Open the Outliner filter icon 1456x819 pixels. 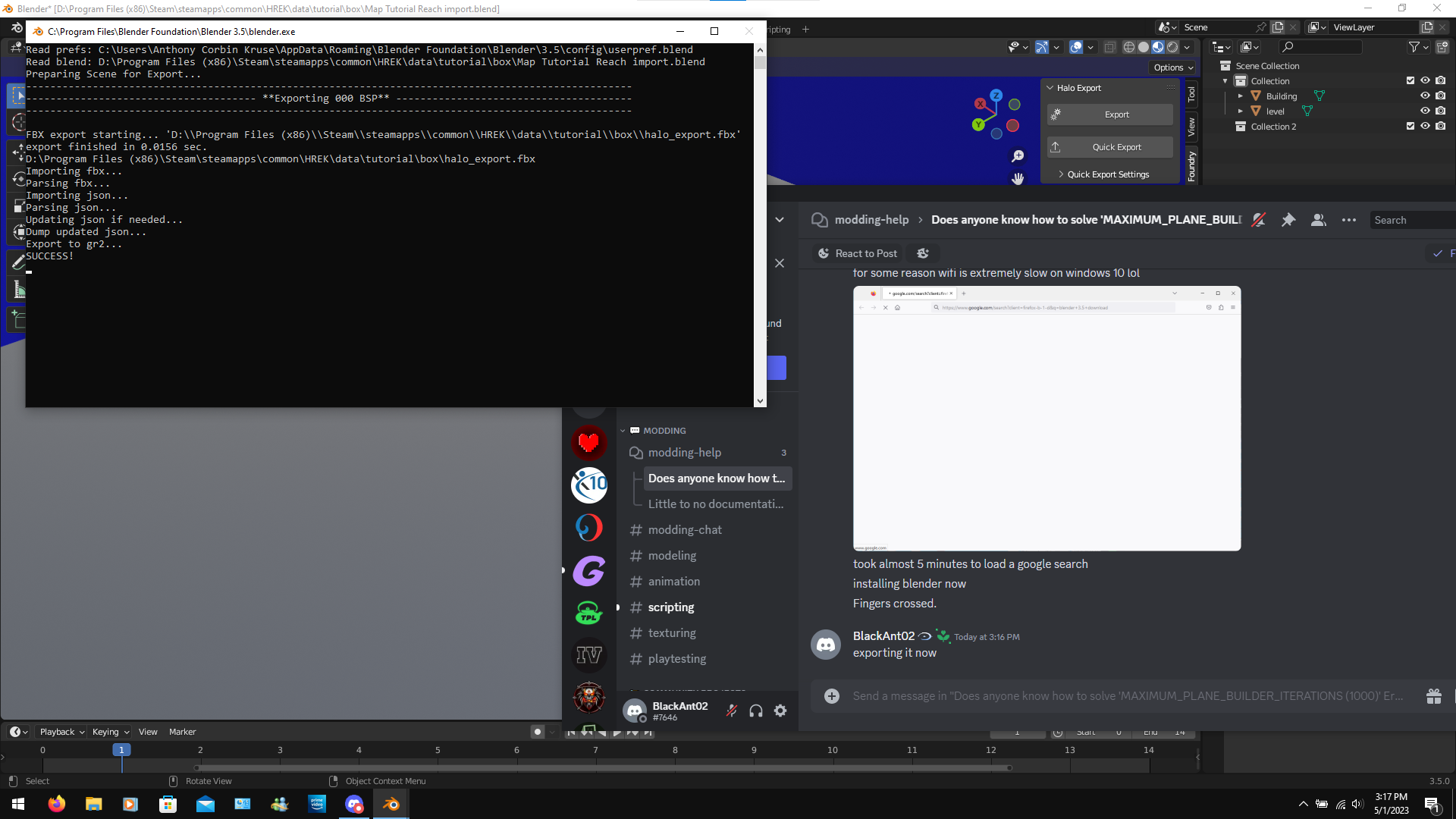tap(1415, 46)
